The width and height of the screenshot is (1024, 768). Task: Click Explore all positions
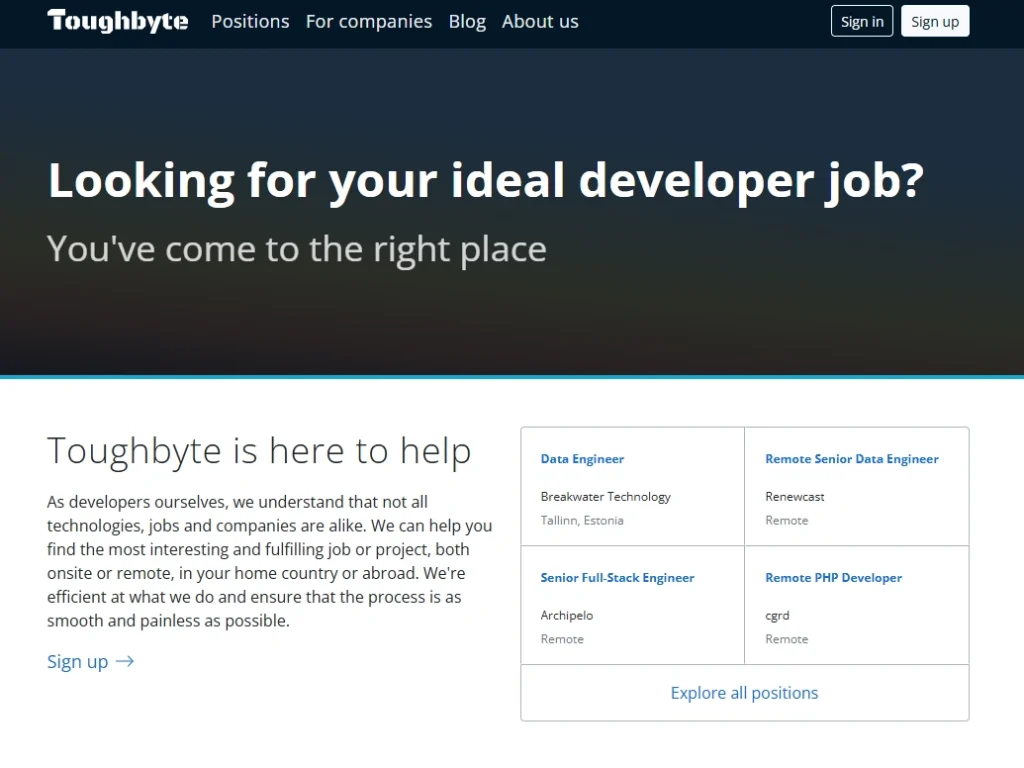click(x=744, y=693)
